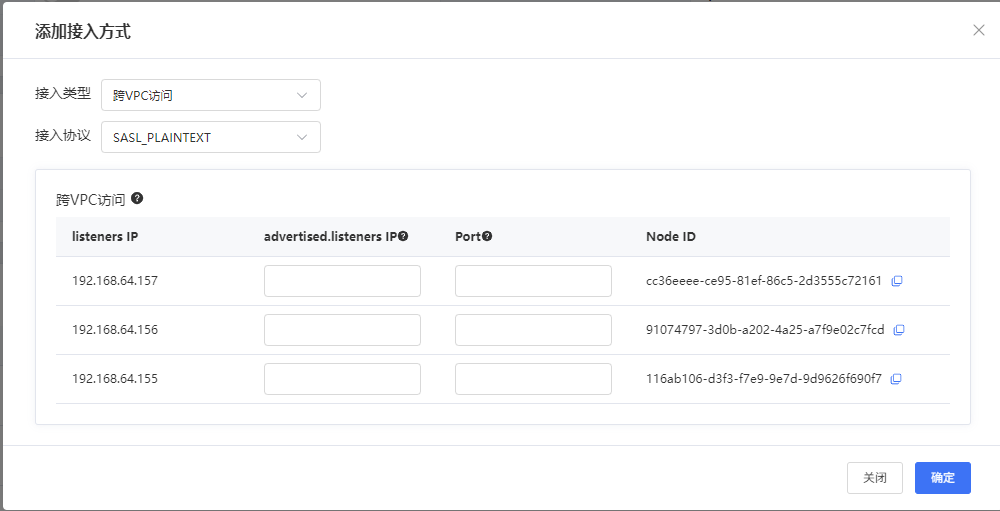Click the help icon beside the 跨VPC访问 heading
This screenshot has height=511, width=1000.
(137, 199)
